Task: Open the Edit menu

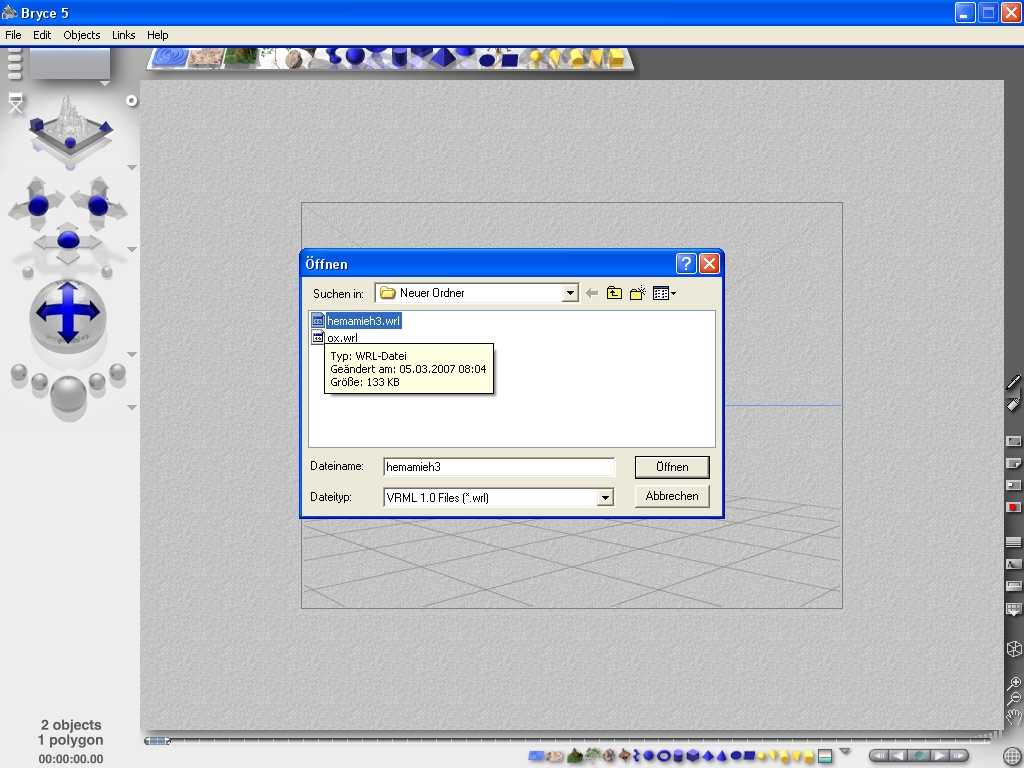Action: click(x=42, y=35)
